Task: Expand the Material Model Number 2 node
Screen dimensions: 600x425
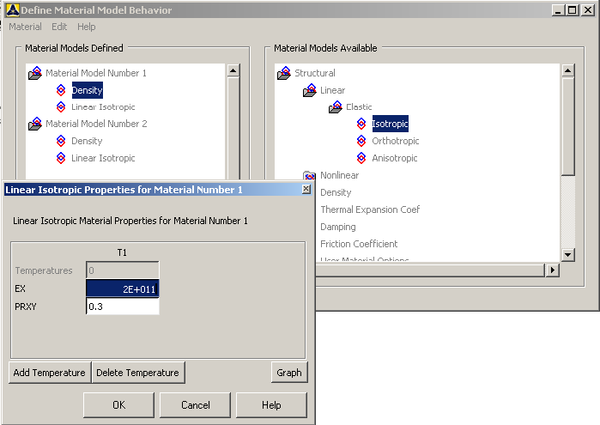Action: 35,124
